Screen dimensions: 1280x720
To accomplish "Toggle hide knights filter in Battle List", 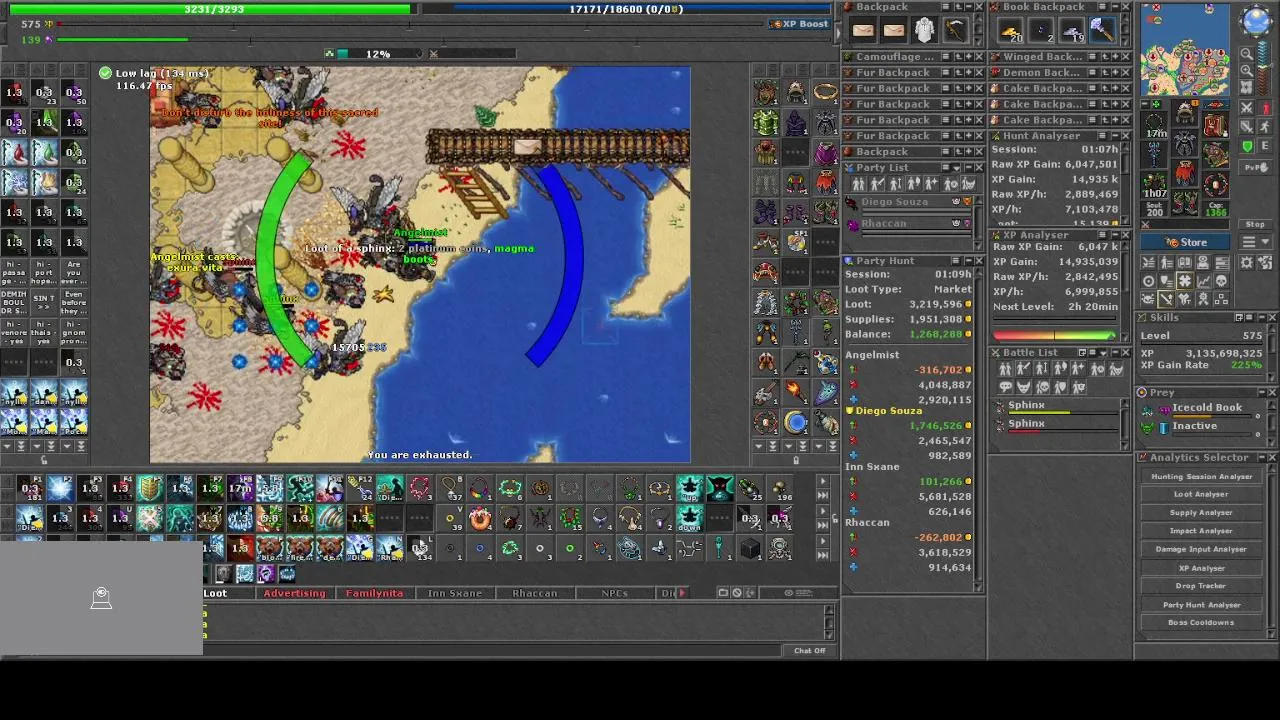I will [1024, 368].
